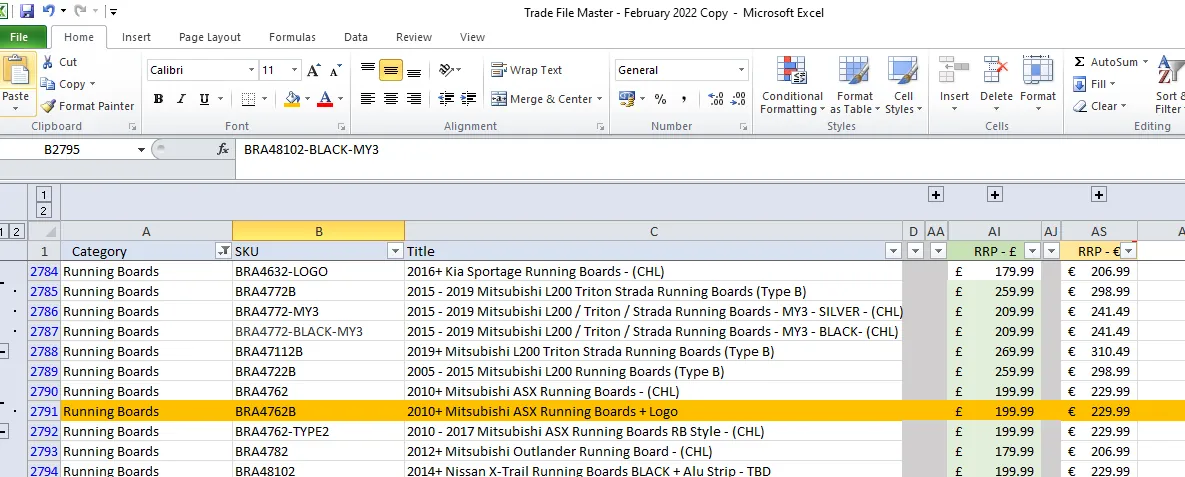Switch to the Page Layout tab
The height and width of the screenshot is (477, 1185).
point(209,37)
